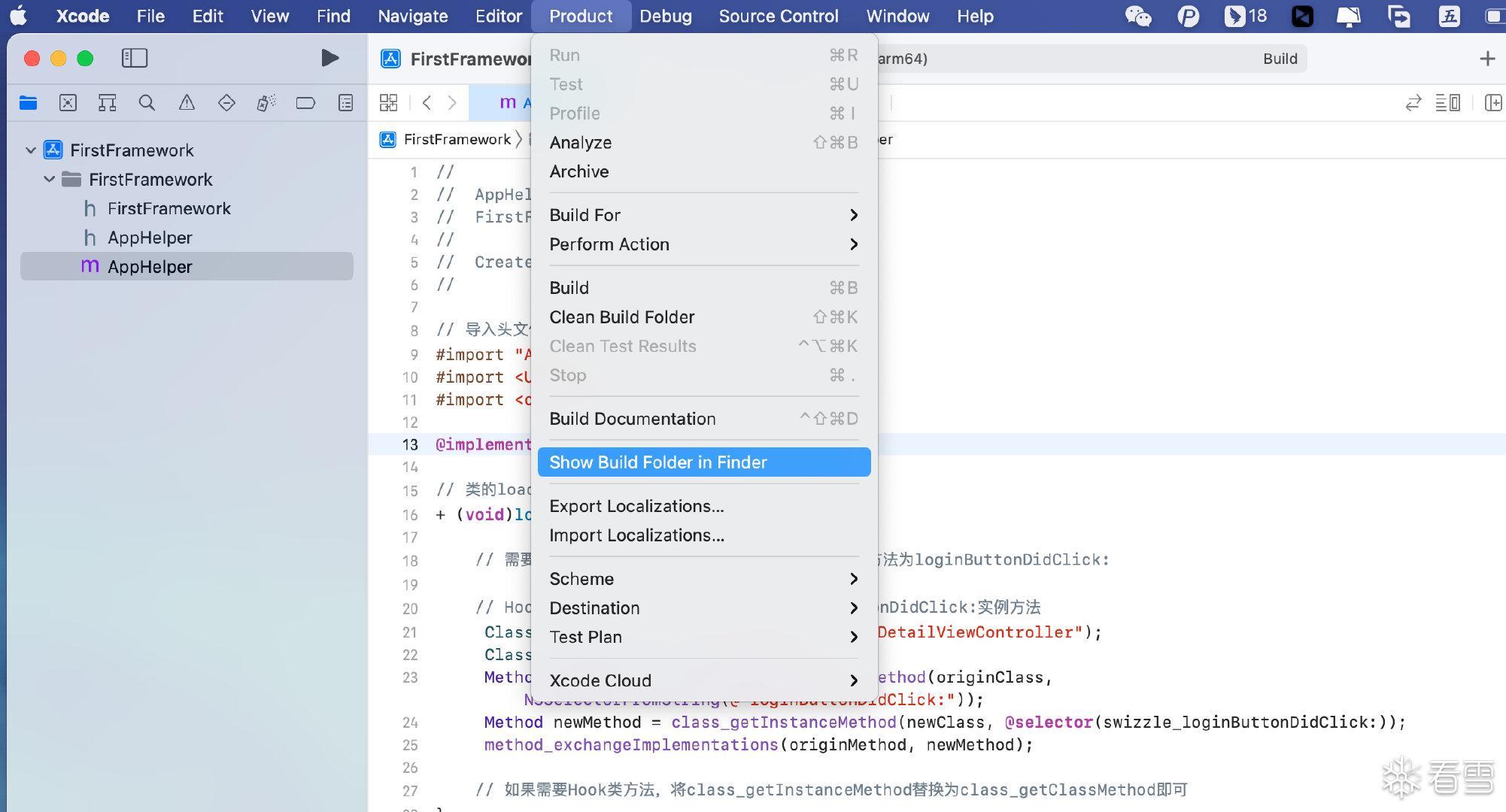Select AppHelper header file in navigator

coord(150,238)
